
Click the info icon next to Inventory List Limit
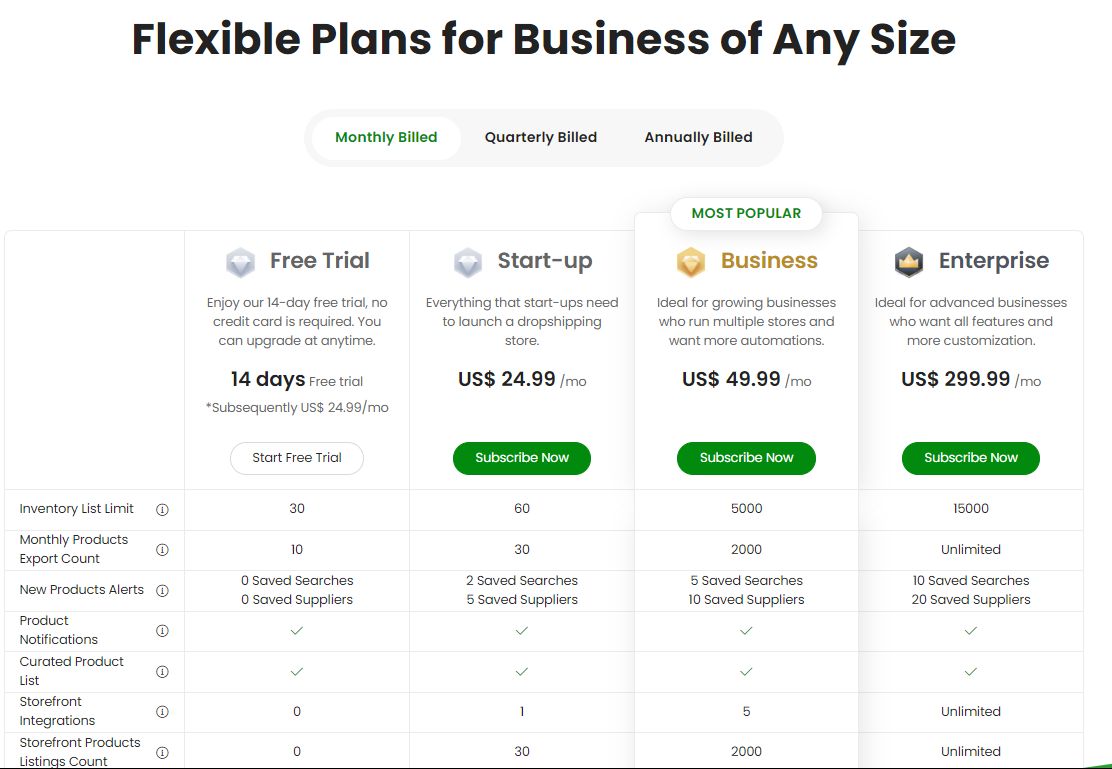(x=162, y=509)
